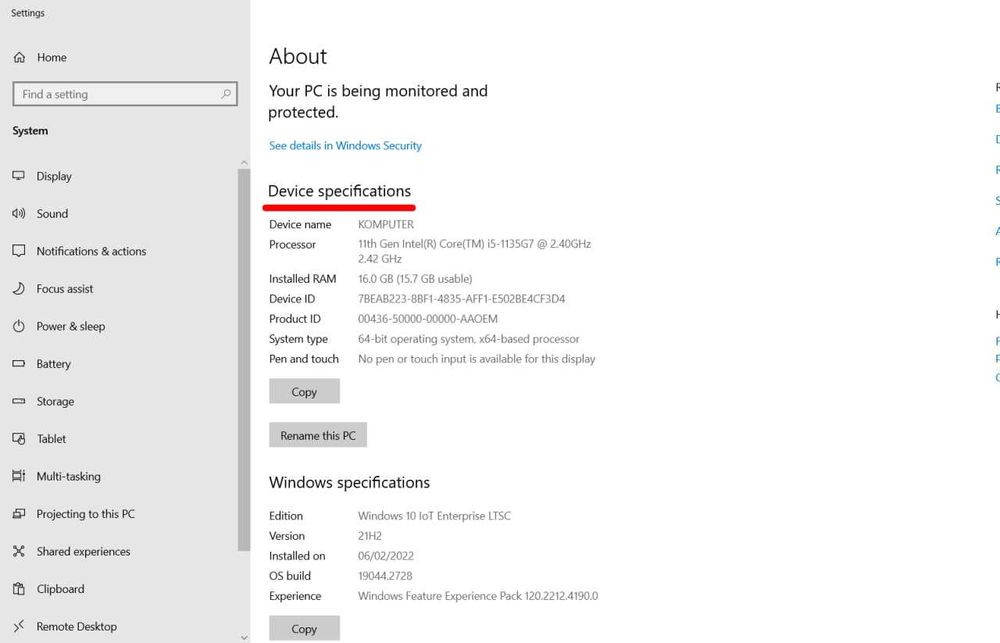Click the Tablet icon
The width and height of the screenshot is (1000, 643).
(x=19, y=439)
